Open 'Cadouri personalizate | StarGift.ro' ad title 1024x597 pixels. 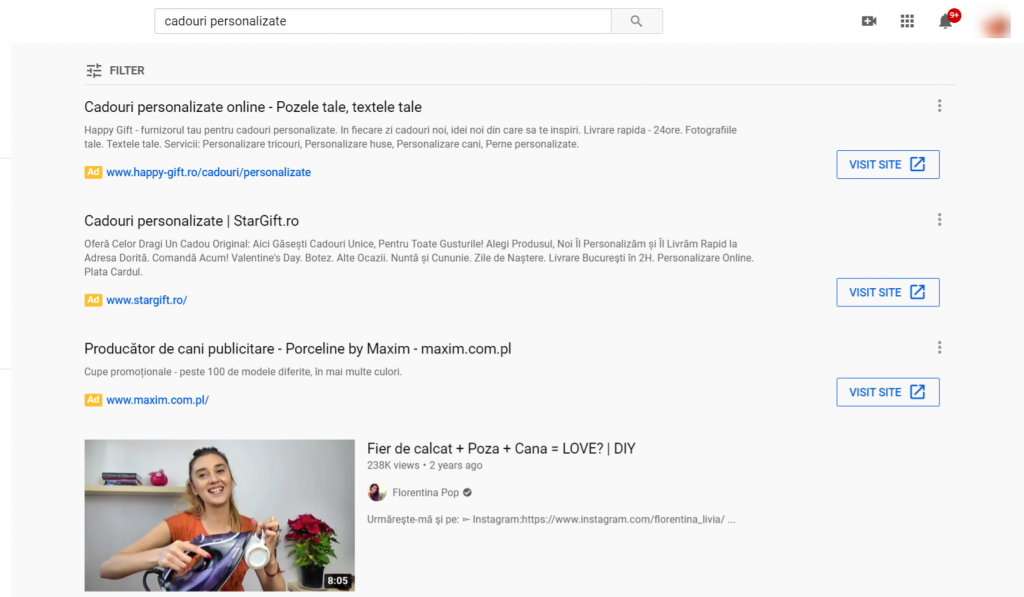[191, 221]
